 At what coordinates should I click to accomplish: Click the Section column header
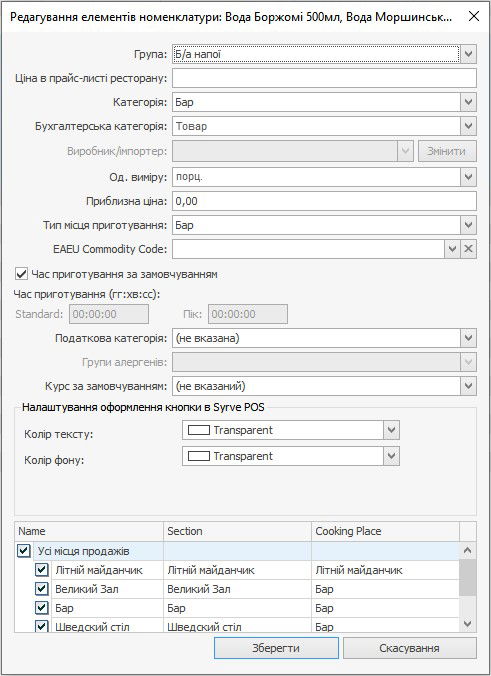(x=237, y=531)
